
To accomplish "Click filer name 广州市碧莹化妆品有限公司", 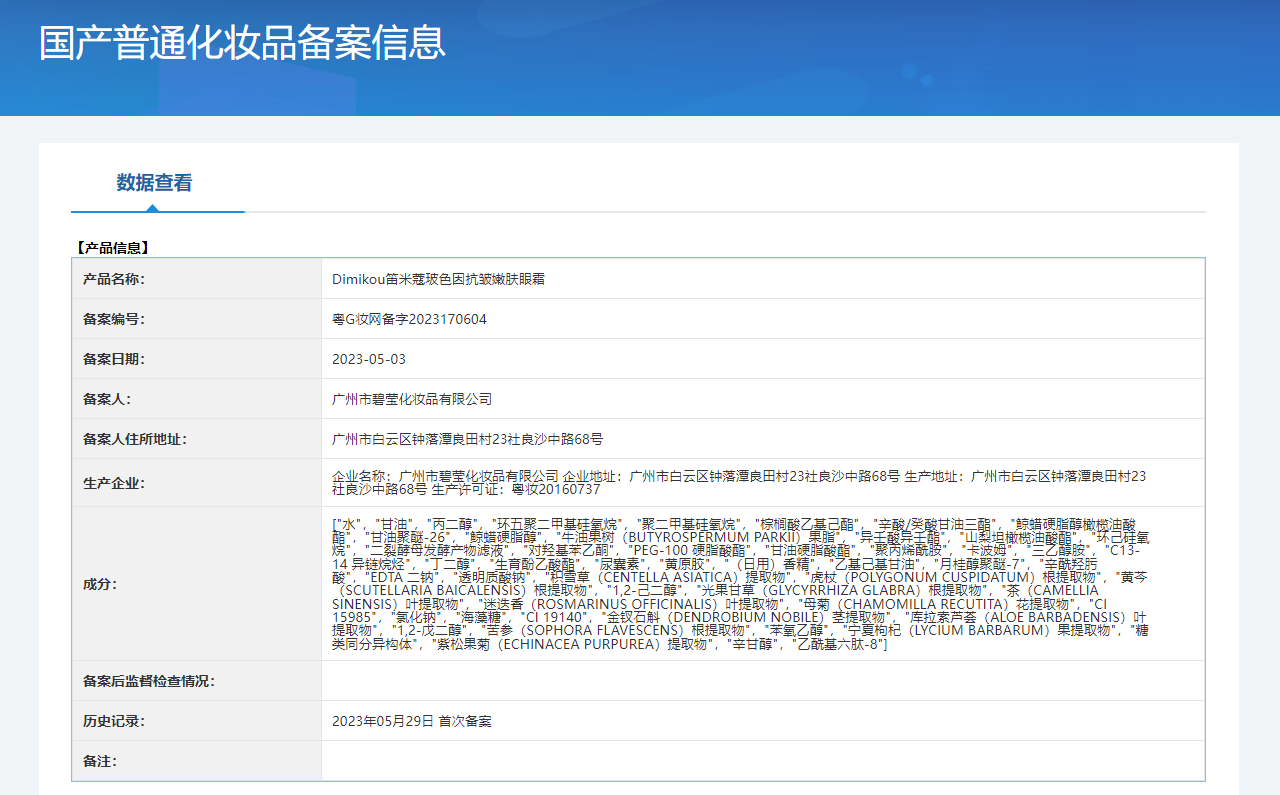I will (412, 399).
